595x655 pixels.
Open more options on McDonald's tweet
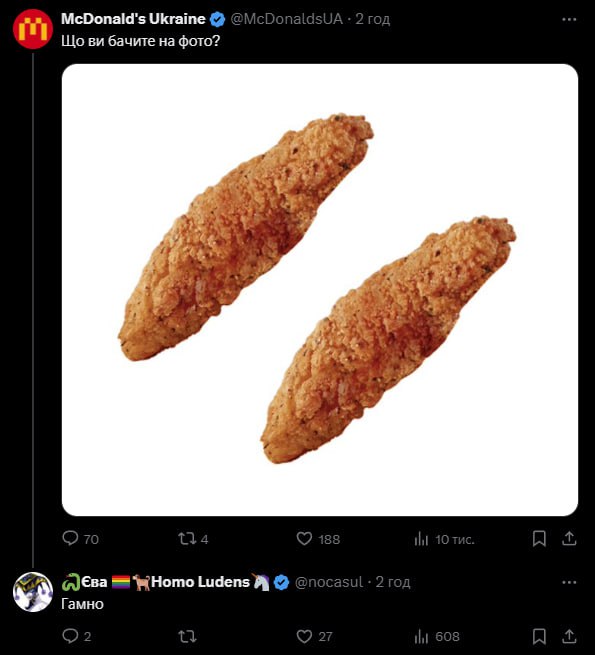coord(569,19)
